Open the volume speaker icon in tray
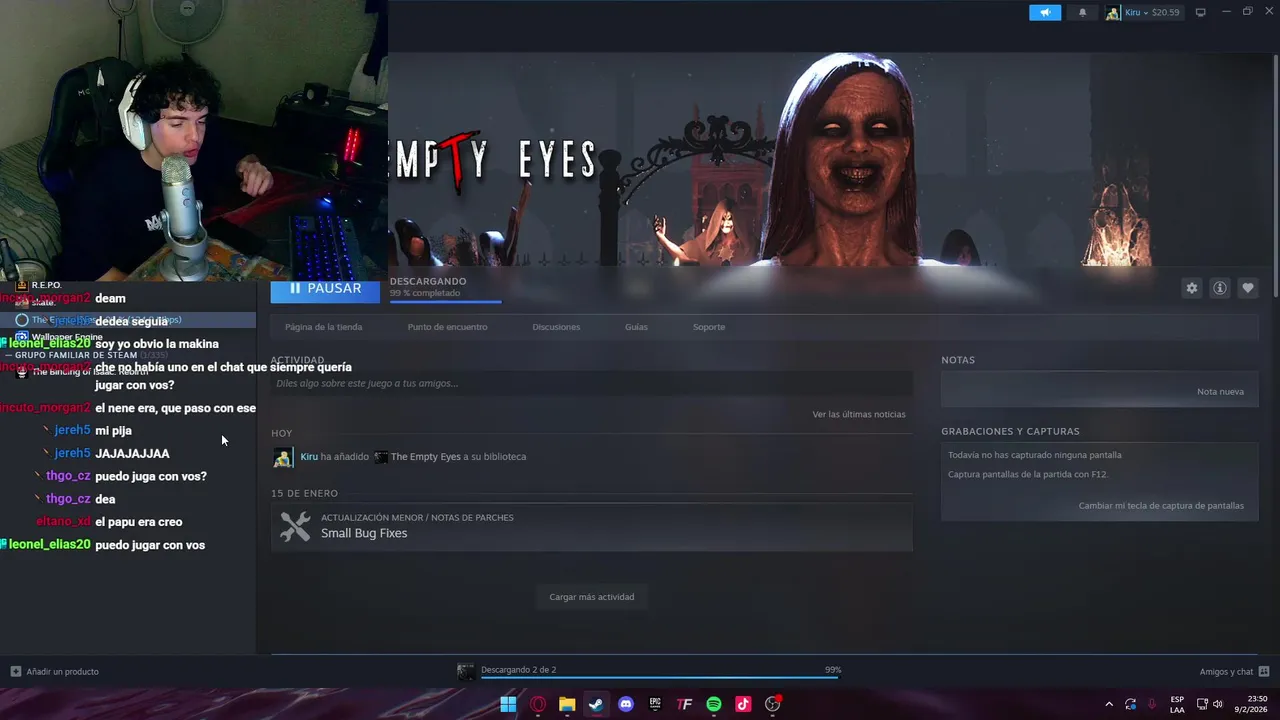The image size is (1280, 720). pos(1218,704)
